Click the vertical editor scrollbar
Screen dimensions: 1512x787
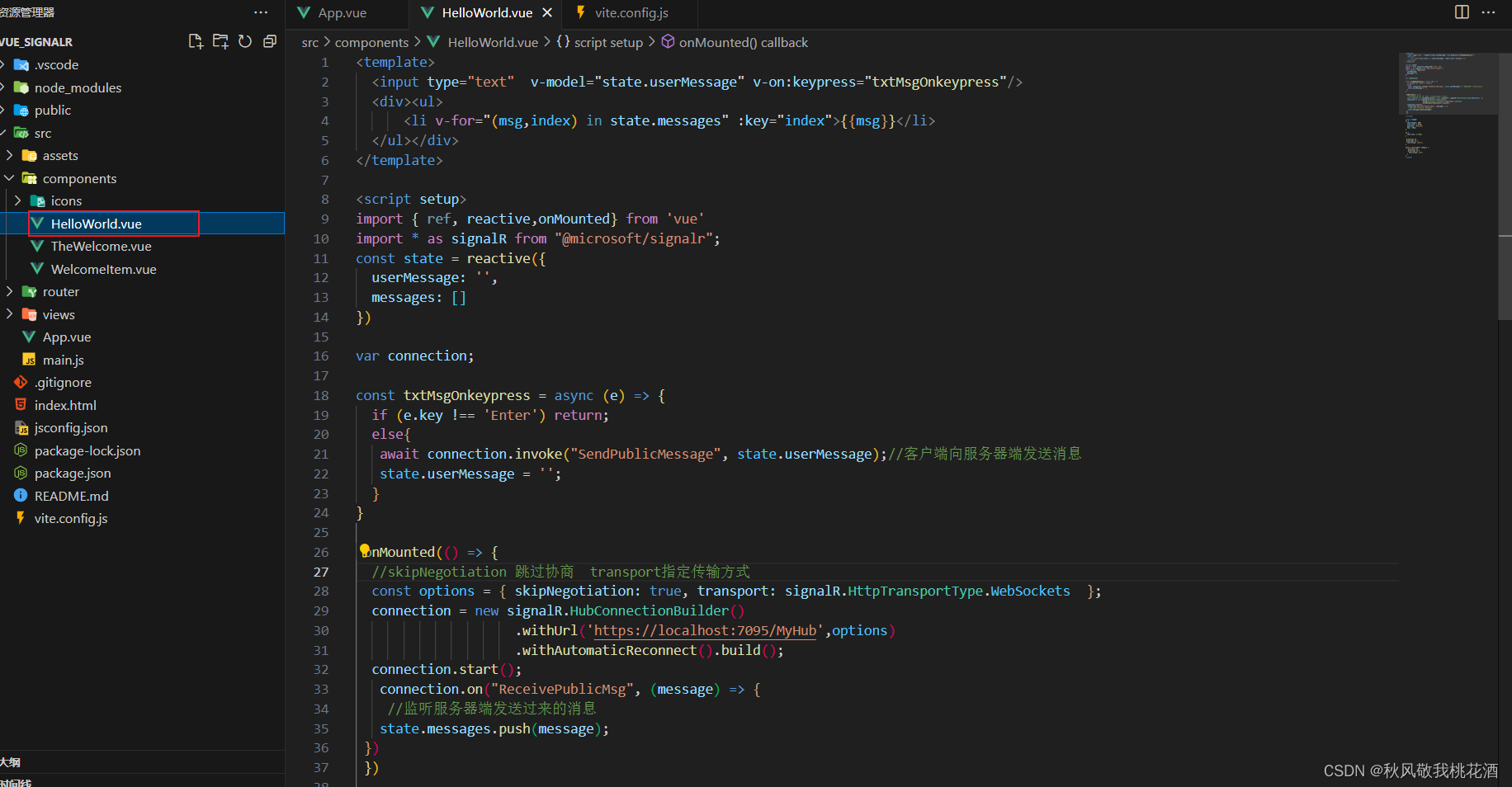pos(1505,186)
